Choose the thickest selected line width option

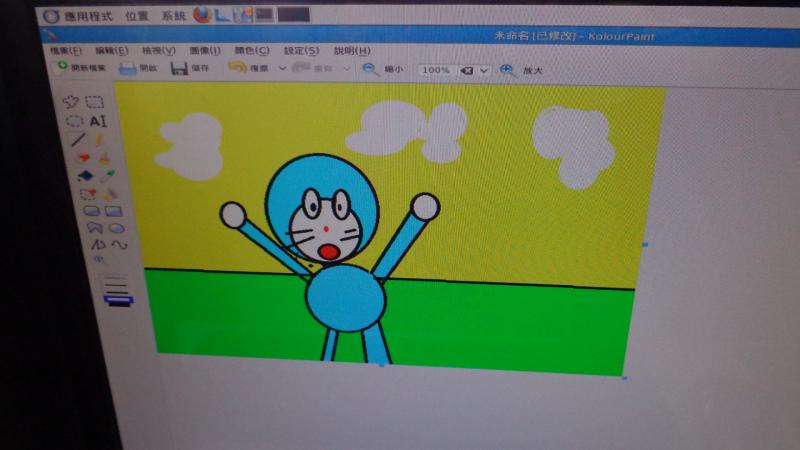coord(119,300)
